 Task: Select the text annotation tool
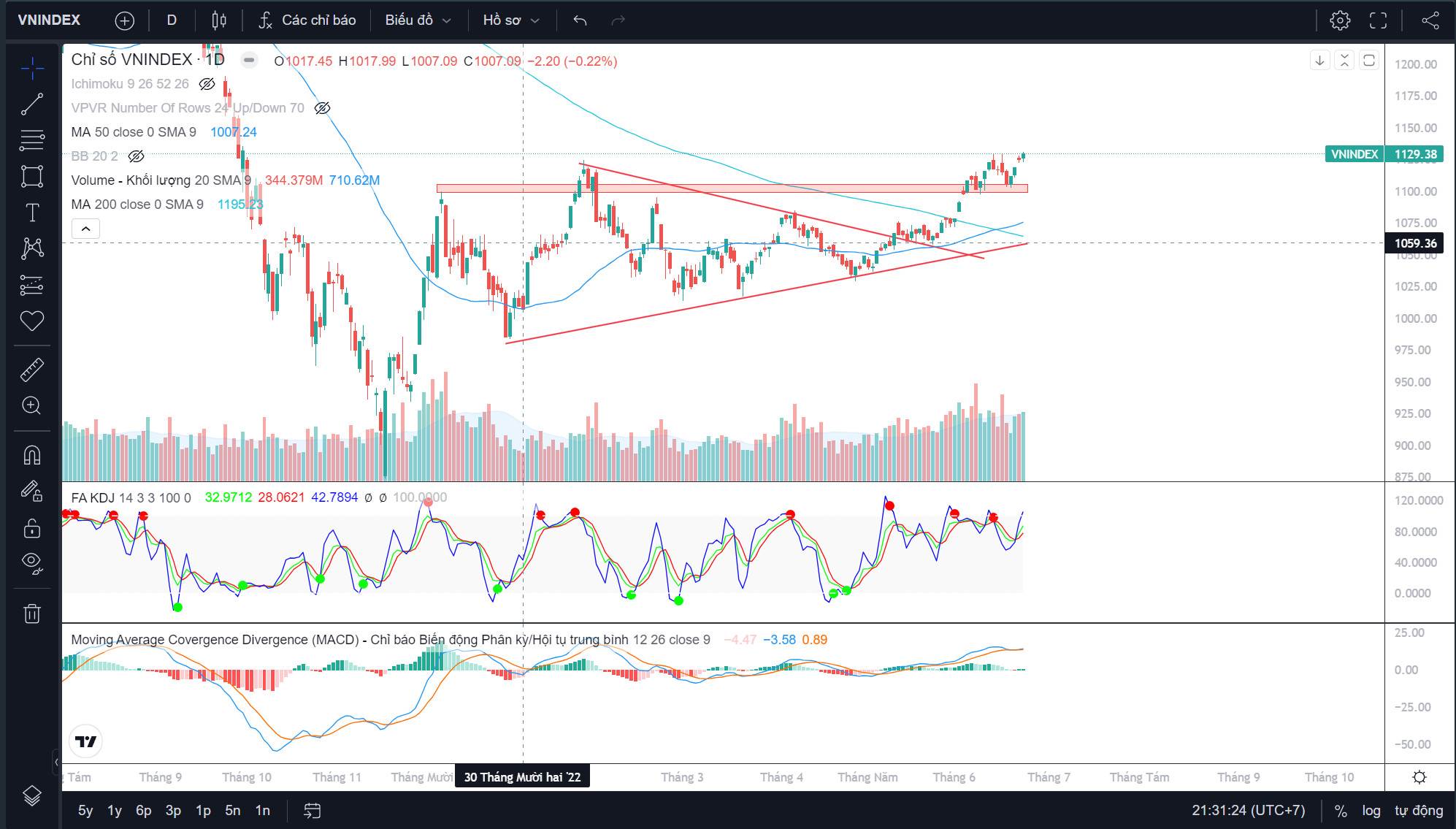pyautogui.click(x=32, y=213)
